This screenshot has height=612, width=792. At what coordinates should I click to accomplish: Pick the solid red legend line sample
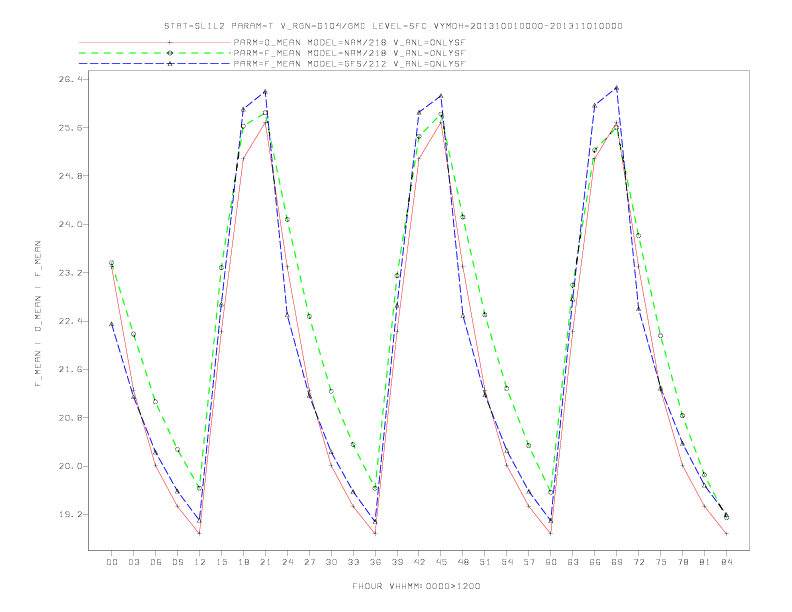point(155,42)
